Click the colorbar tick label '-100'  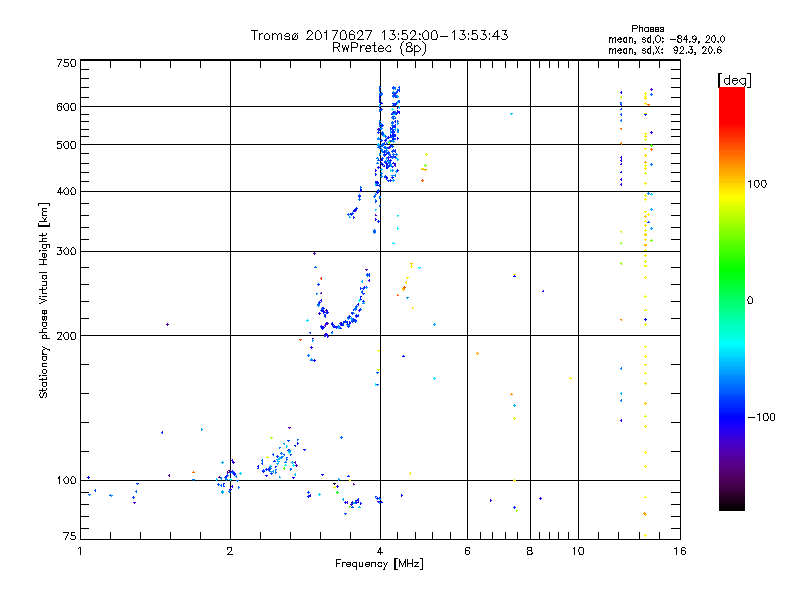click(761, 417)
